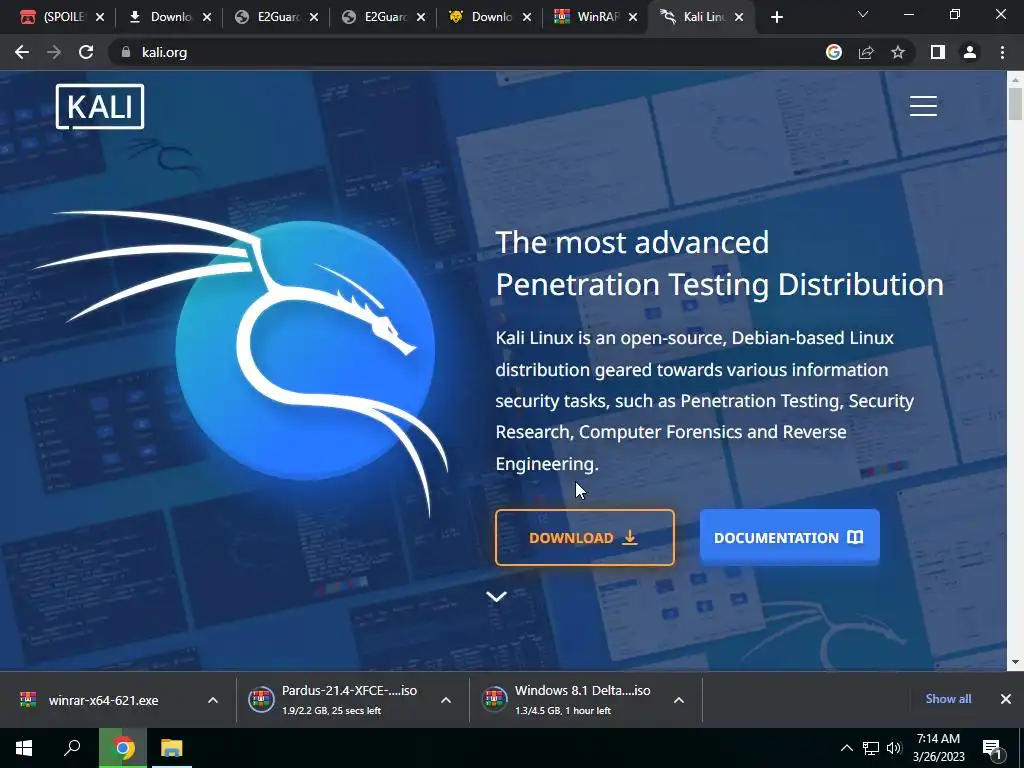This screenshot has height=768, width=1024.
Task: Switch to the Downlo tab after (SPOILE
Action: 170,17
